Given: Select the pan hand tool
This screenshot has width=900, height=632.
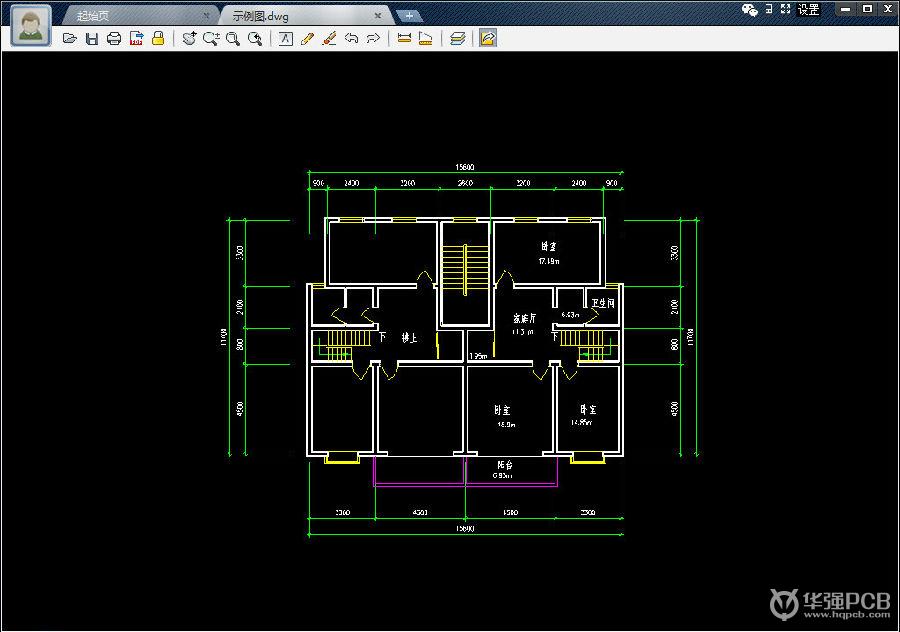Looking at the screenshot, I should pyautogui.click(x=189, y=39).
